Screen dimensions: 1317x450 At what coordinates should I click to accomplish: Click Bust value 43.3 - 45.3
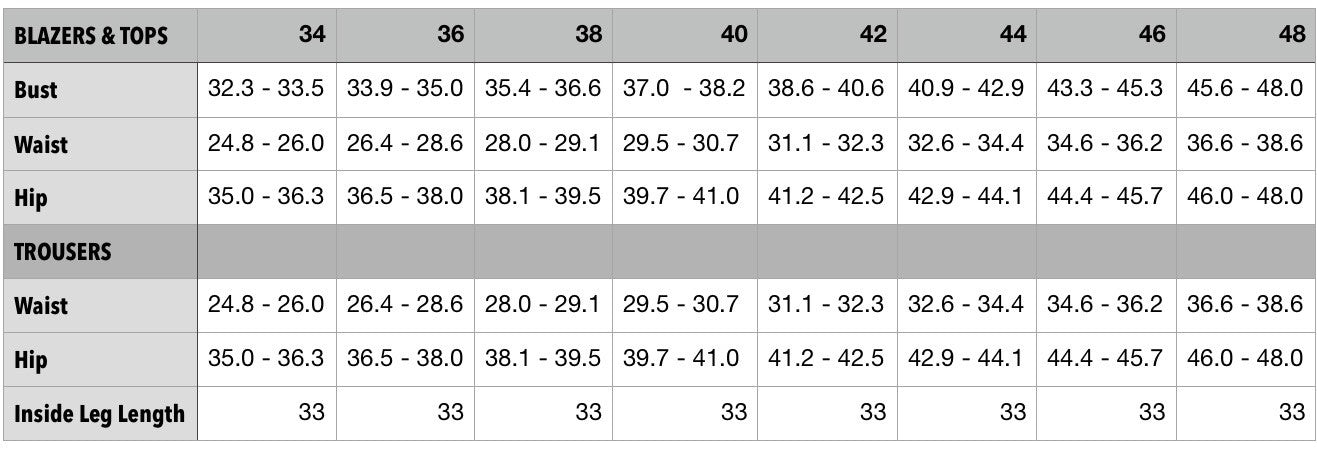(x=1105, y=89)
